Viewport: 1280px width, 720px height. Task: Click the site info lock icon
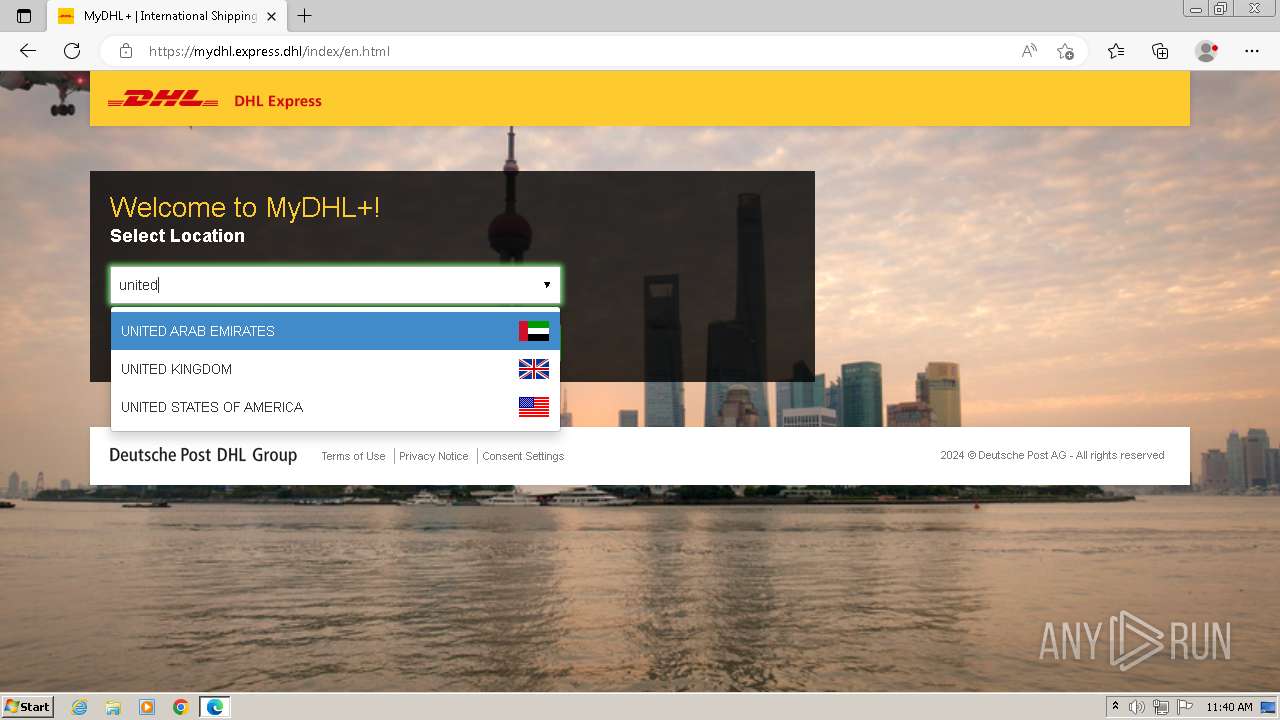coord(126,51)
